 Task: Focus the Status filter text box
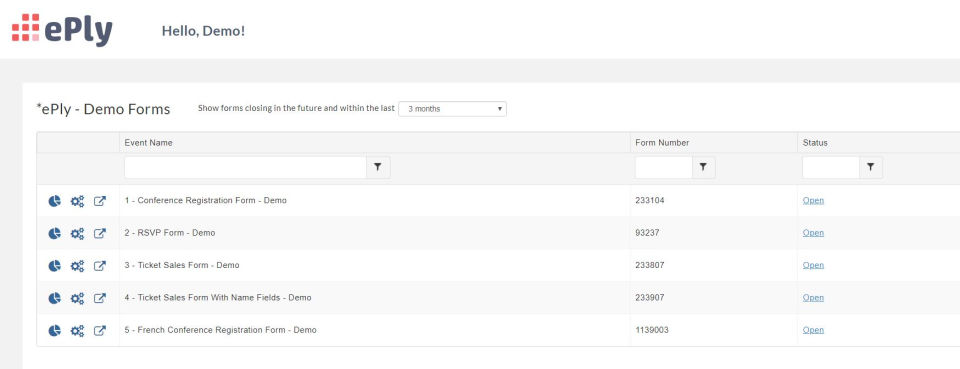(831, 167)
